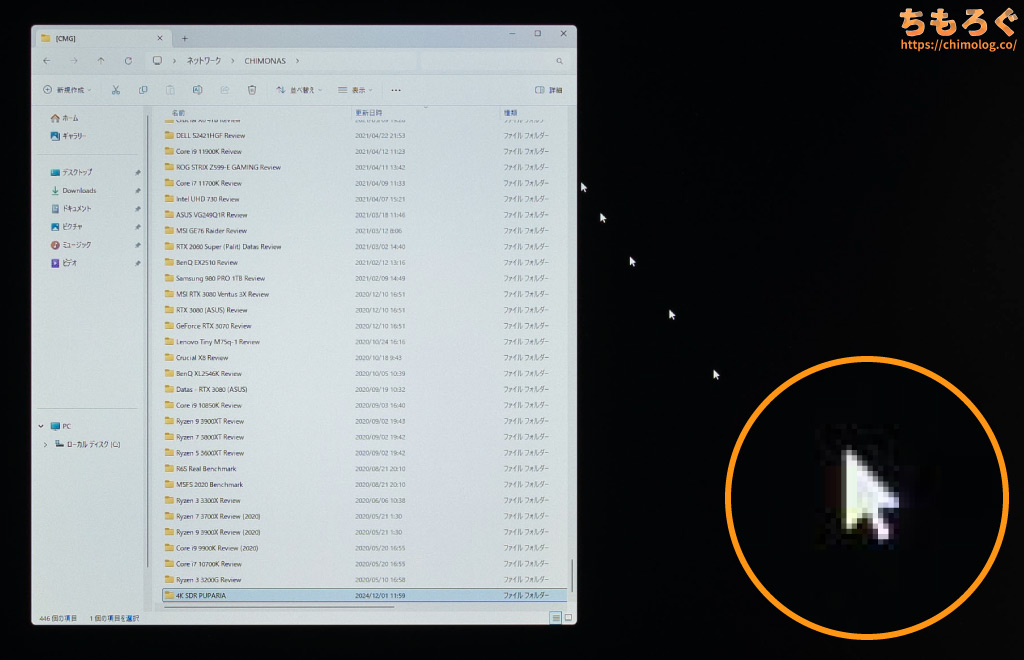1024x660 pixels.
Task: Click the Copy icon in toolbar
Action: click(143, 90)
